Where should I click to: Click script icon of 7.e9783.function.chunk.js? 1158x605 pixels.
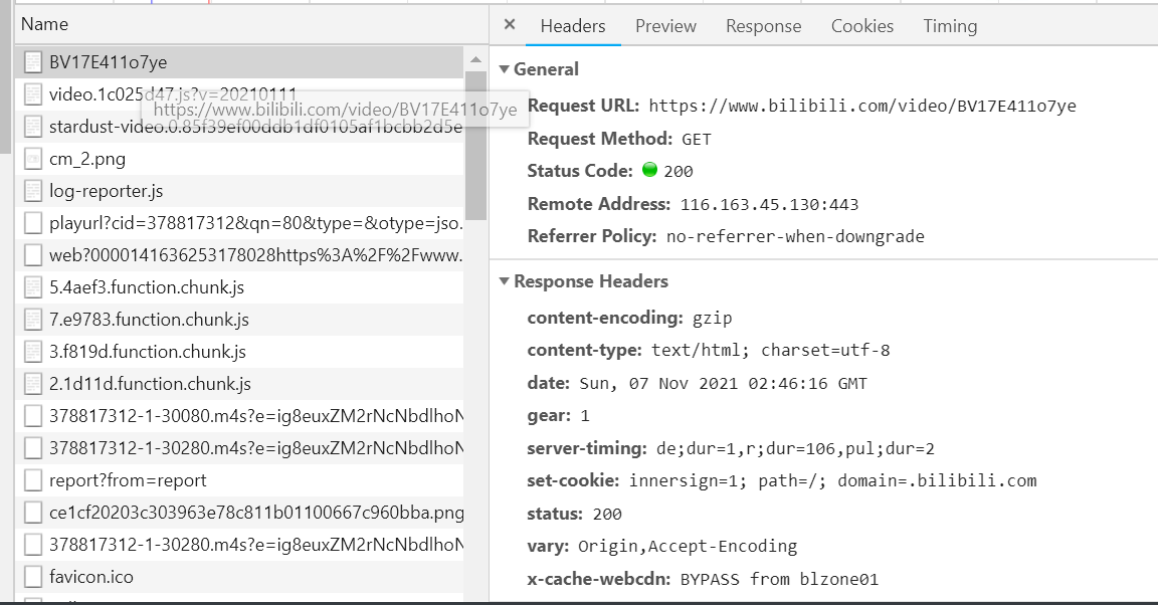pyautogui.click(x=32, y=319)
